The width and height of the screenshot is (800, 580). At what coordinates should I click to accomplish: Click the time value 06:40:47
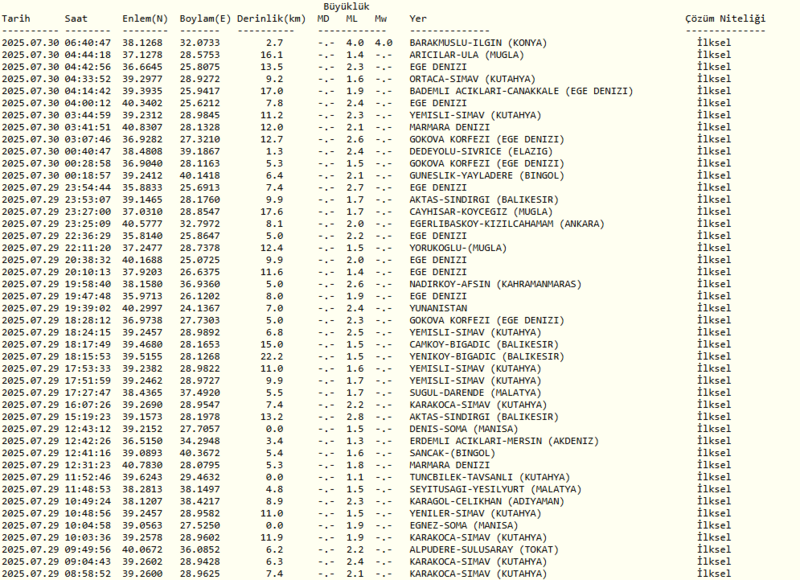pos(87,44)
